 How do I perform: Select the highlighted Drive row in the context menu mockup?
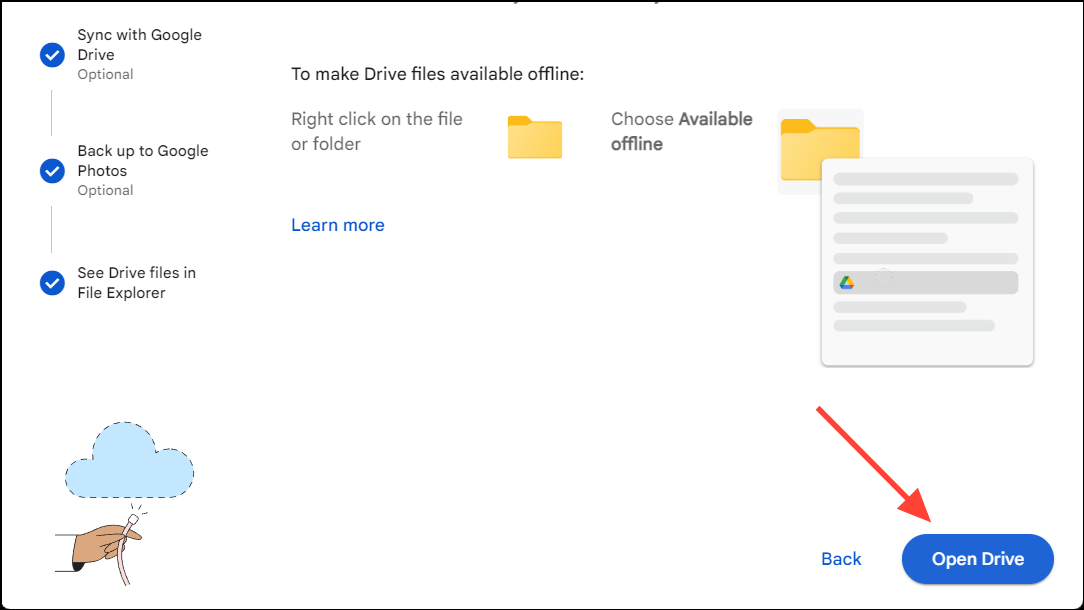[925, 282]
